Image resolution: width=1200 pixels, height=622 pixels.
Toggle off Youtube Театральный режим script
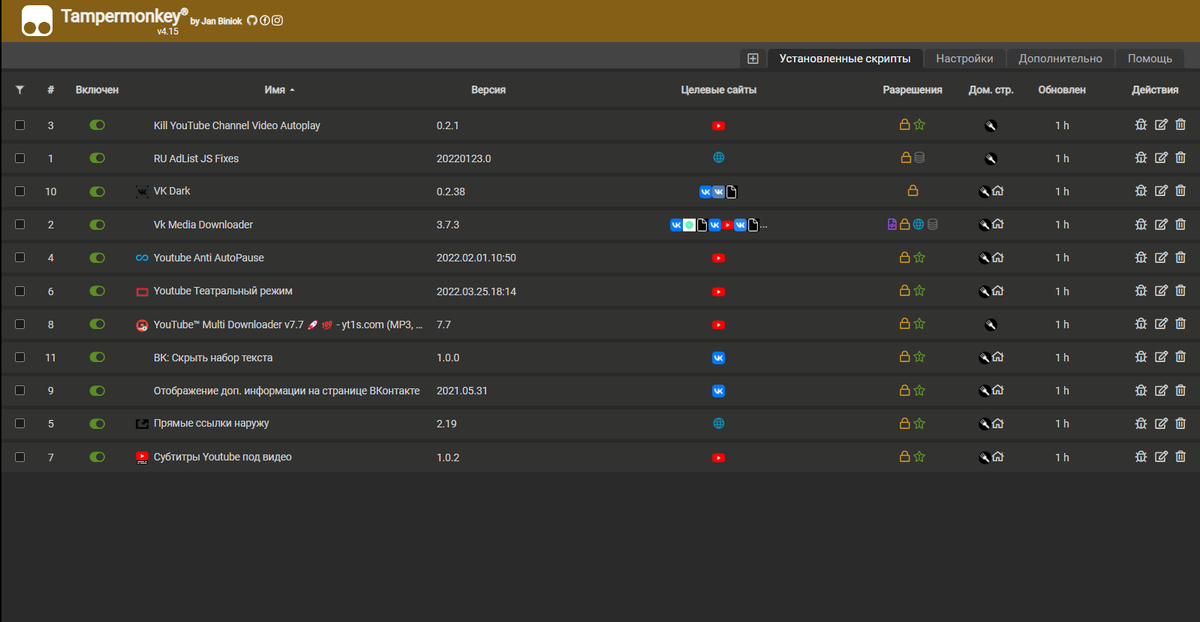97,291
